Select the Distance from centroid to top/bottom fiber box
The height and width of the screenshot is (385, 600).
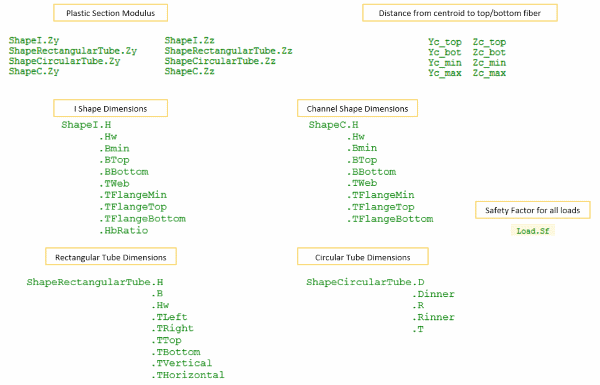pyautogui.click(x=460, y=13)
